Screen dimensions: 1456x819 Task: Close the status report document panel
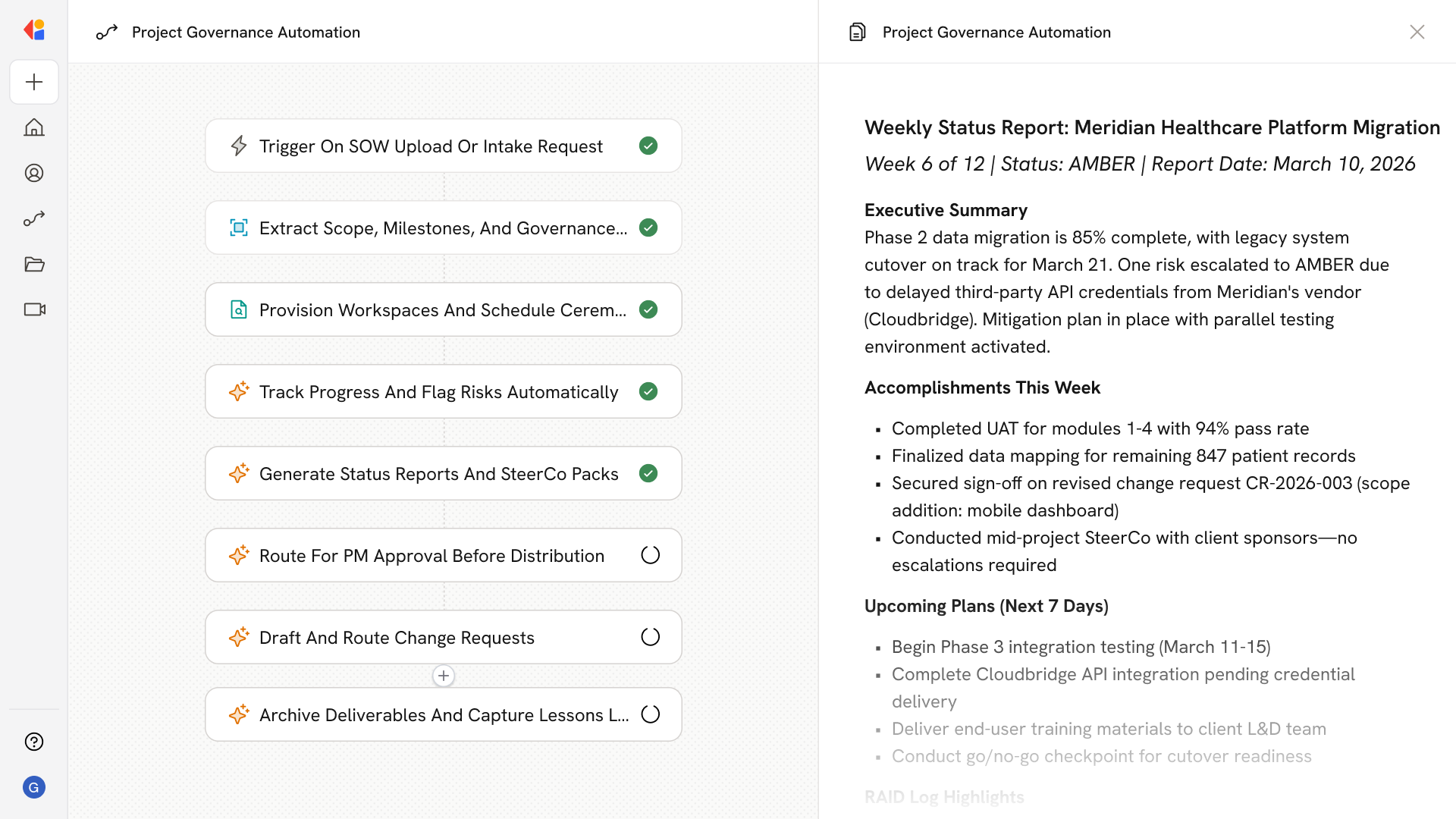coord(1417,32)
